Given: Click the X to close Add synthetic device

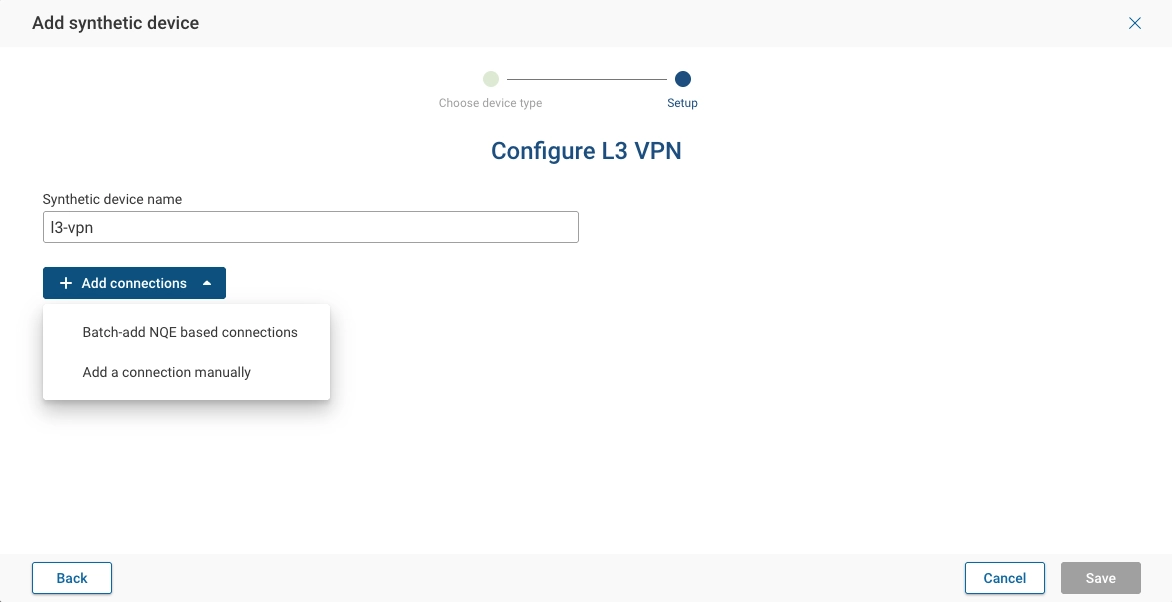Looking at the screenshot, I should click(x=1135, y=23).
